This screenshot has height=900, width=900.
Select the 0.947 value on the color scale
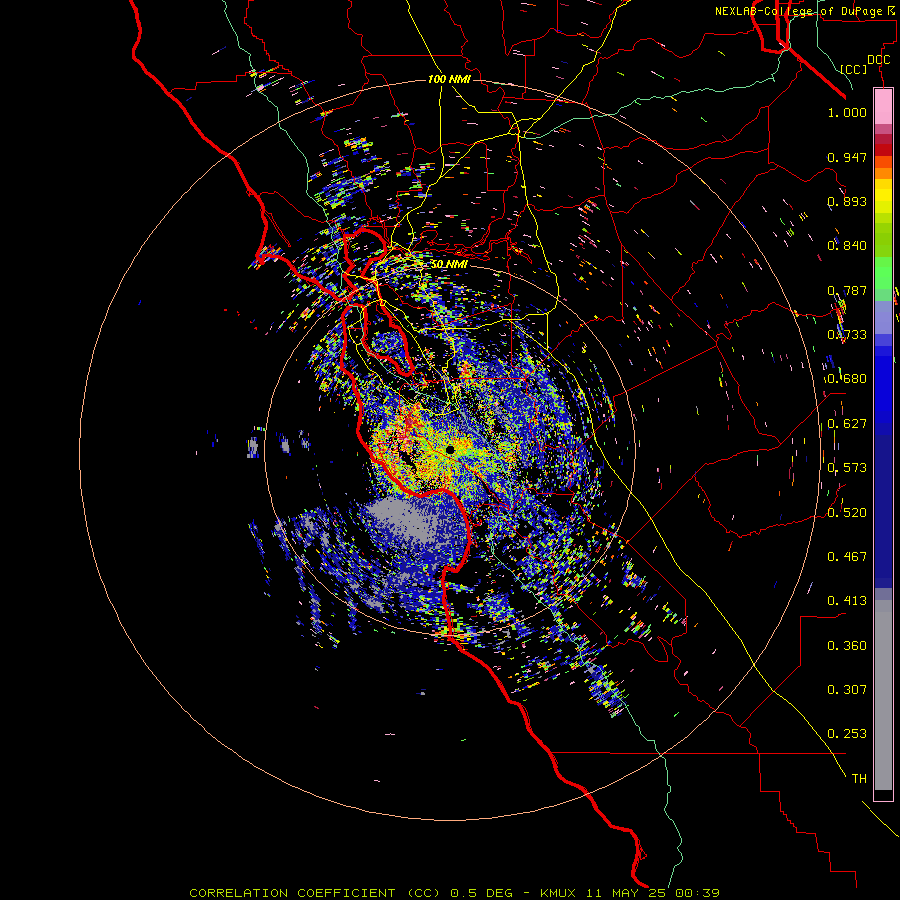tap(847, 157)
